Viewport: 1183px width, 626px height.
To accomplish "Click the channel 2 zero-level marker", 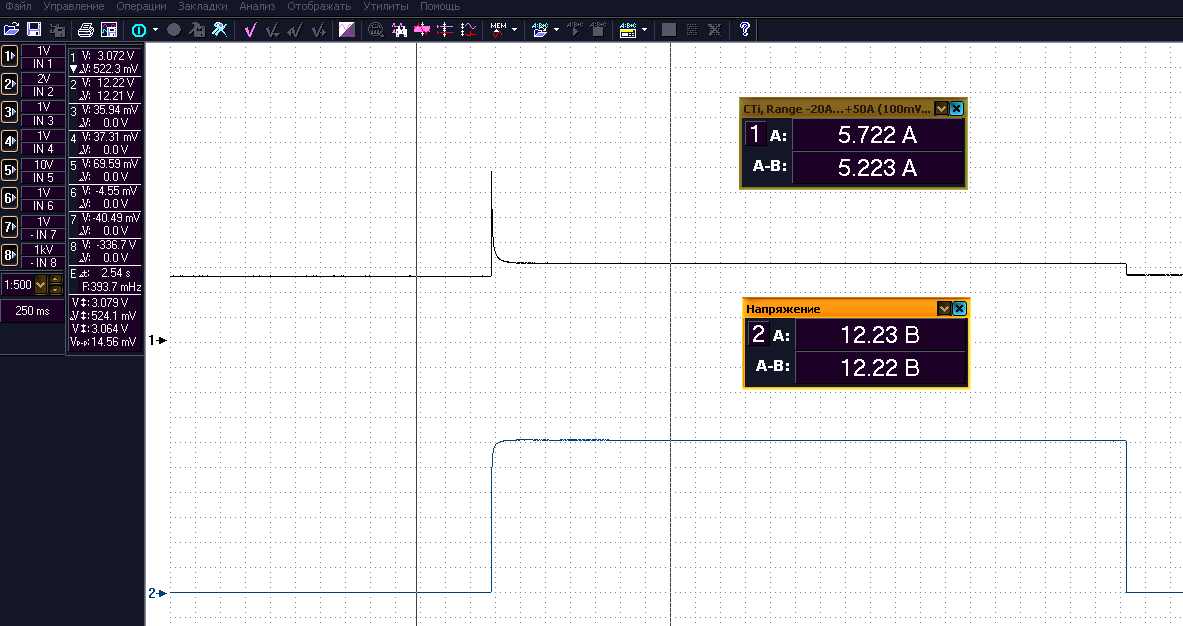I will pyautogui.click(x=157, y=594).
